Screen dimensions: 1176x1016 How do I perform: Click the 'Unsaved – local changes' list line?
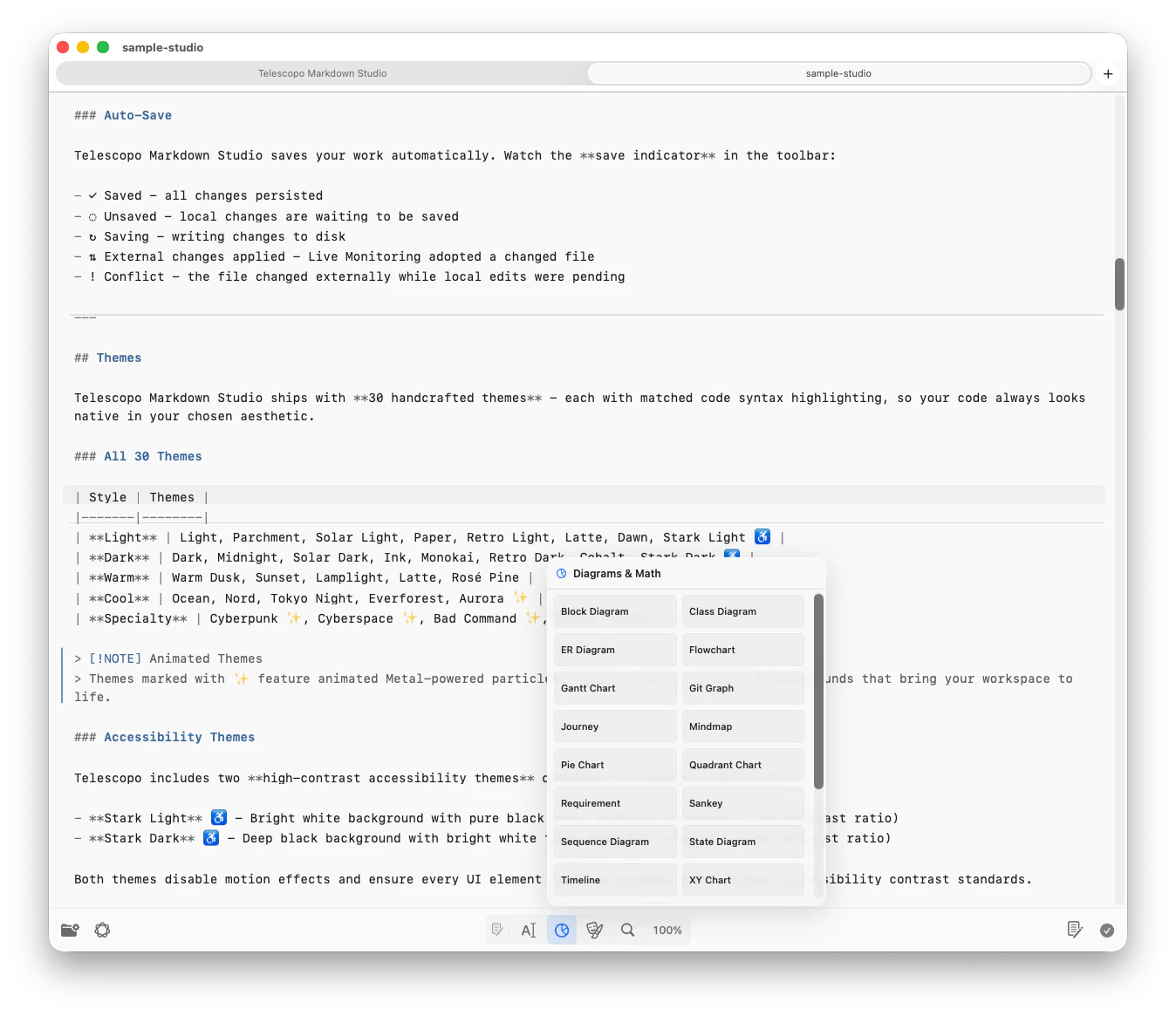click(266, 216)
